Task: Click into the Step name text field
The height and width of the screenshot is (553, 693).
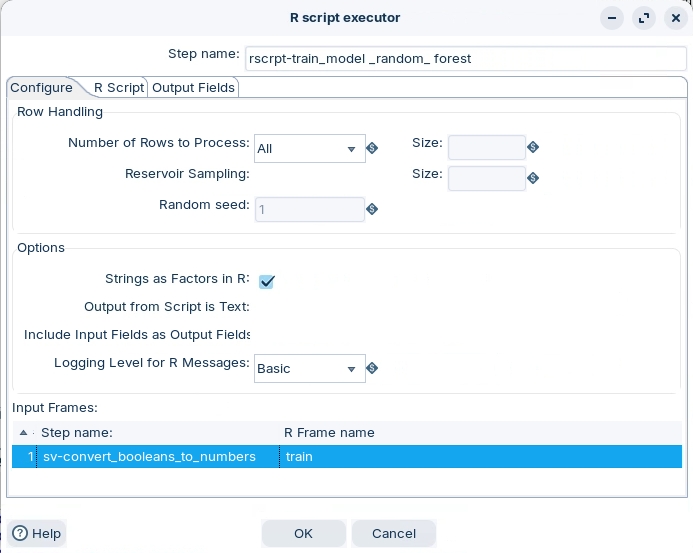Action: tap(465, 59)
